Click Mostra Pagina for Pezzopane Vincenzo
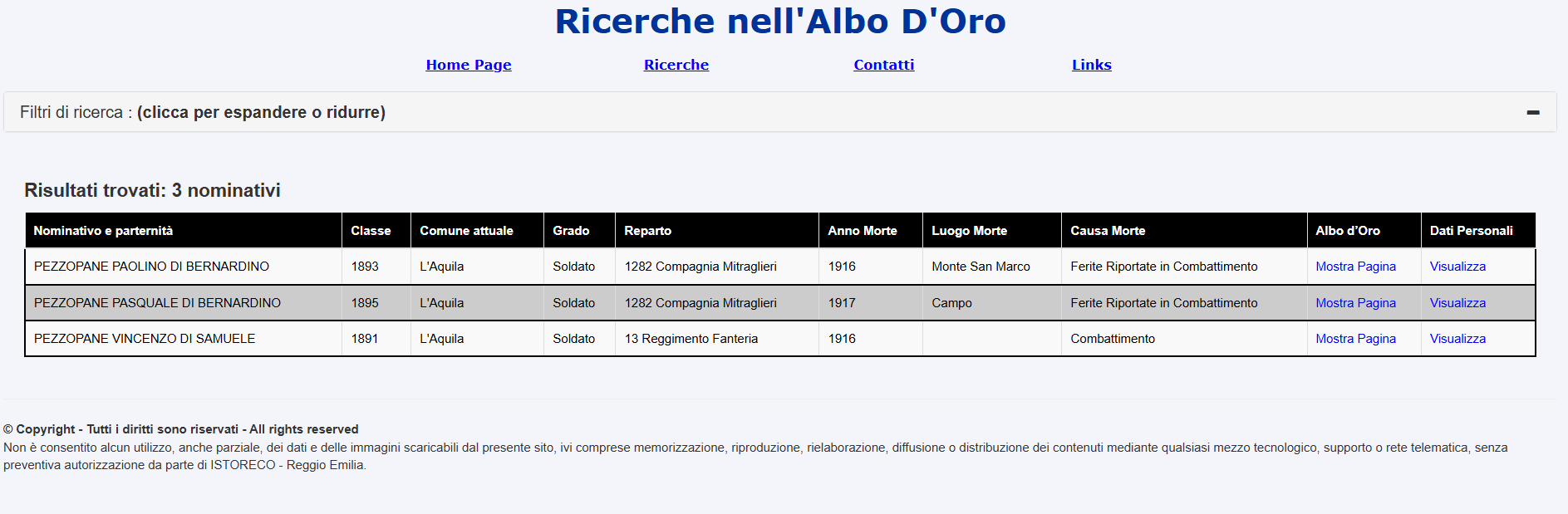Screen dimensions: 1568x514 coord(1355,339)
